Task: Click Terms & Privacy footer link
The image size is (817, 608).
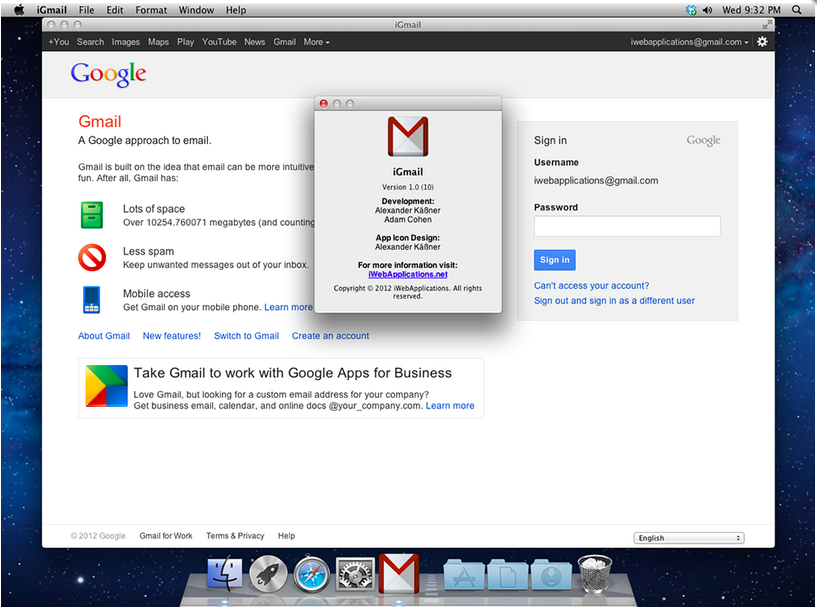Action: (x=235, y=536)
